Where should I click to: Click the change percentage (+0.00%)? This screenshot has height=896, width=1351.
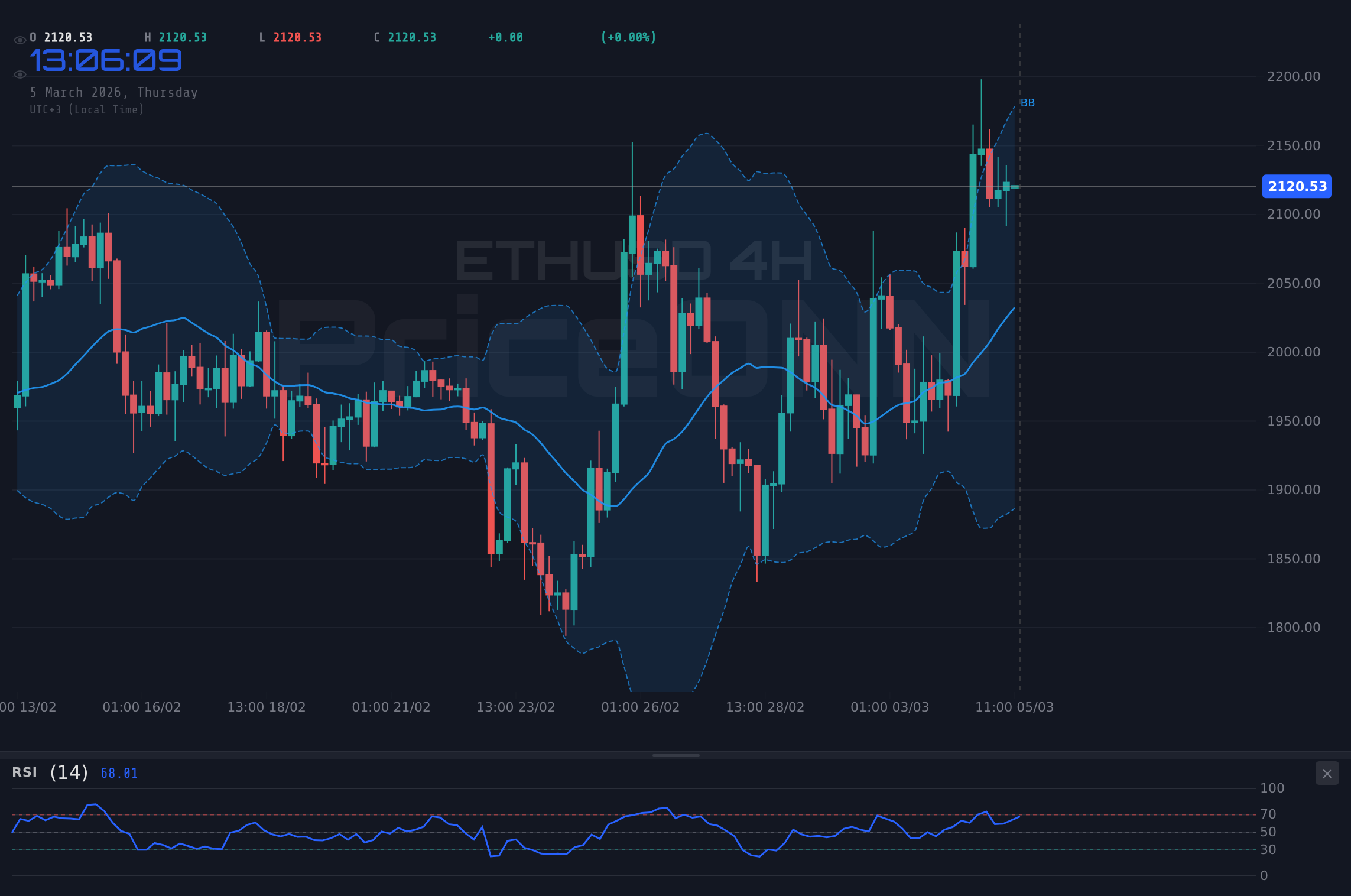click(629, 37)
